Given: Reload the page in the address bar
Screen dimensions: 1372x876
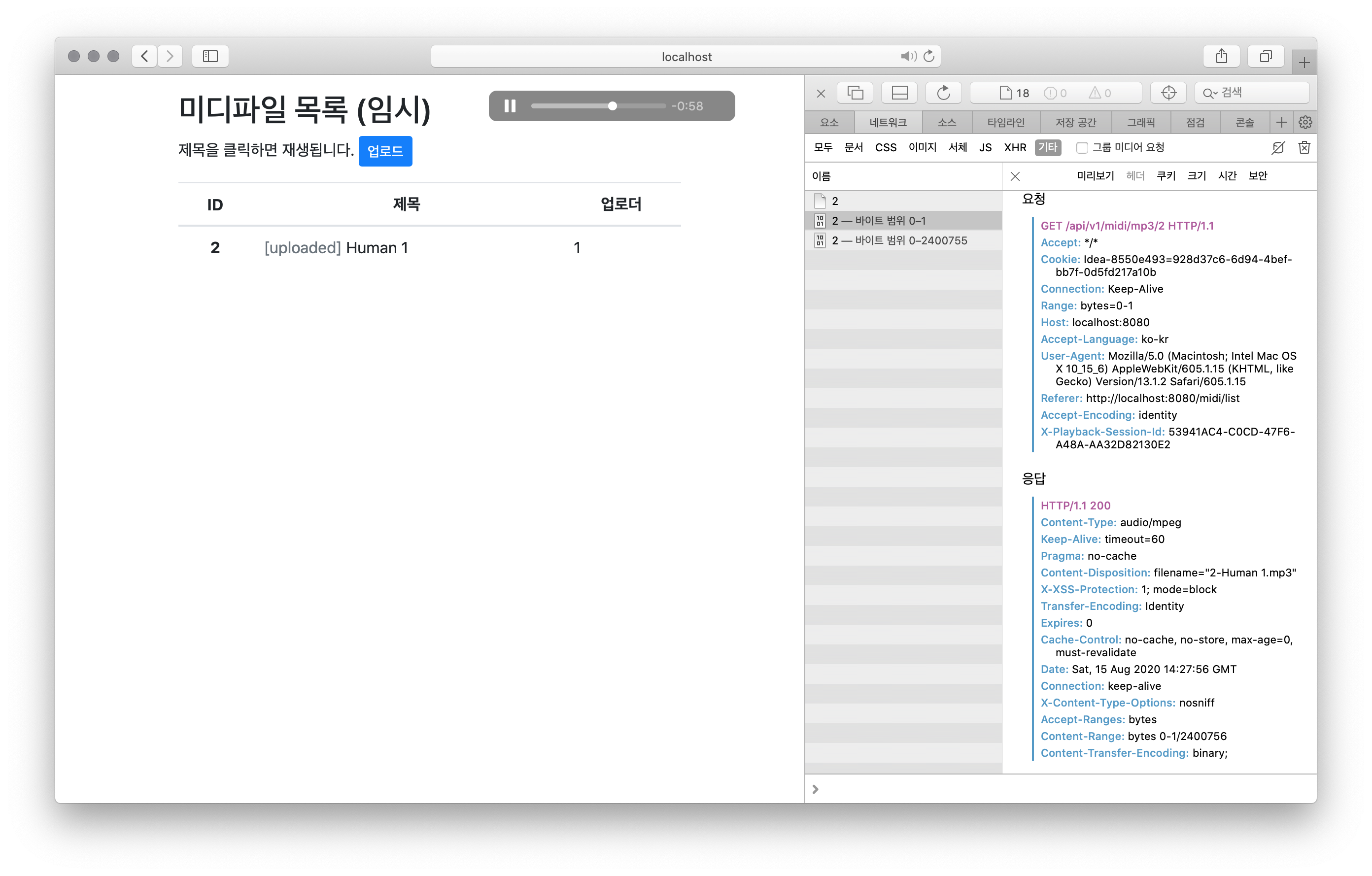Looking at the screenshot, I should click(929, 56).
